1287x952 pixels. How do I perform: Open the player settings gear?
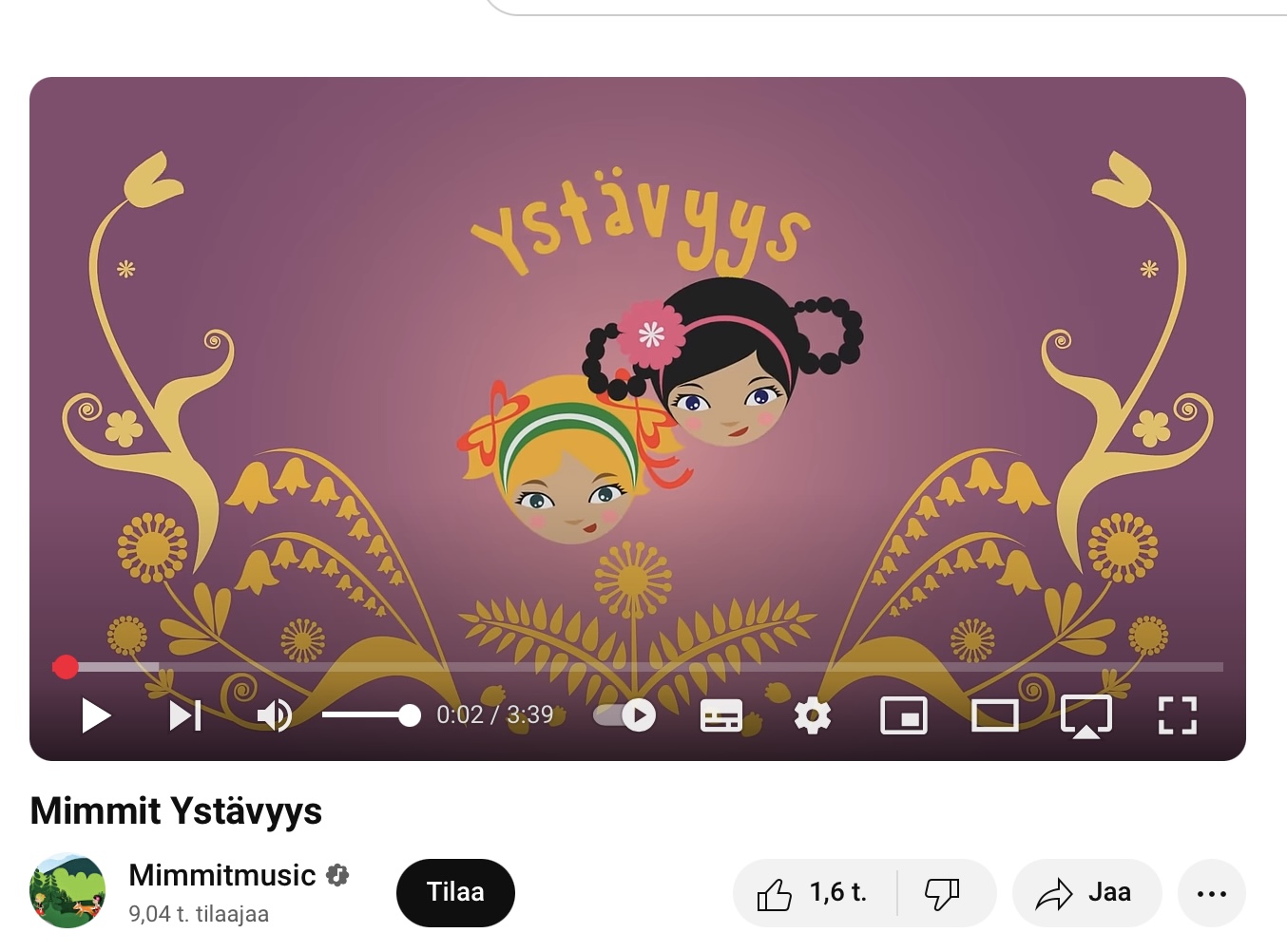pos(813,715)
